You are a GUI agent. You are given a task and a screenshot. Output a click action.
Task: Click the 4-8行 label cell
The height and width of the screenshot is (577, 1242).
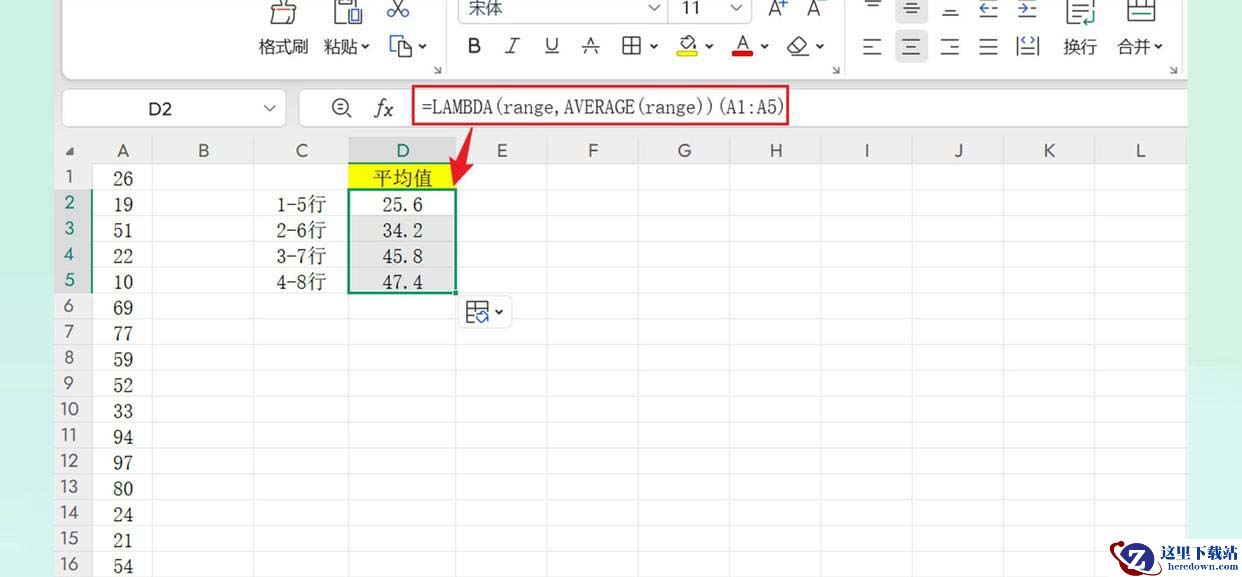point(301,282)
